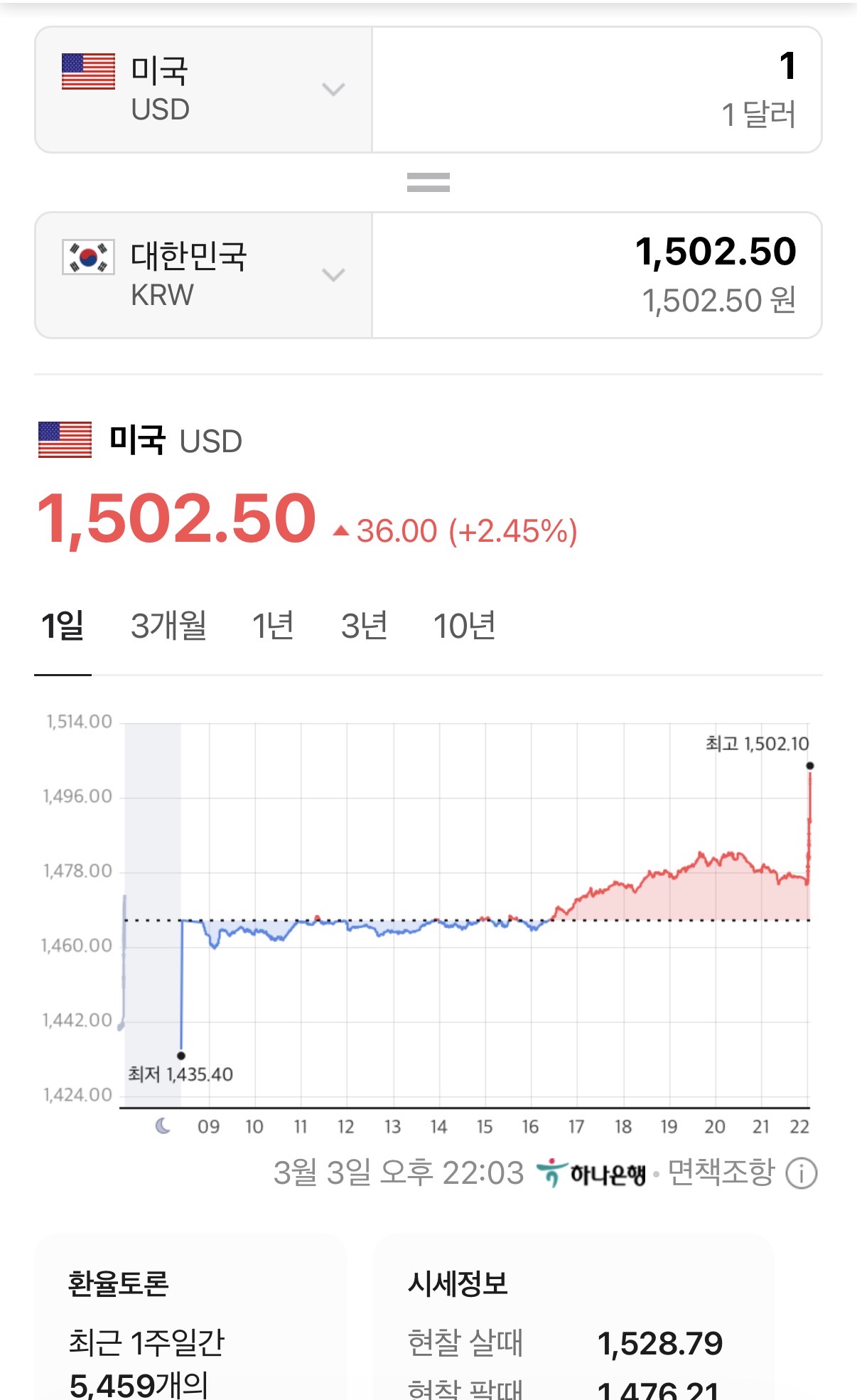
Task: Open the 면책조항 disclaimer link
Action: pyautogui.click(x=721, y=1173)
